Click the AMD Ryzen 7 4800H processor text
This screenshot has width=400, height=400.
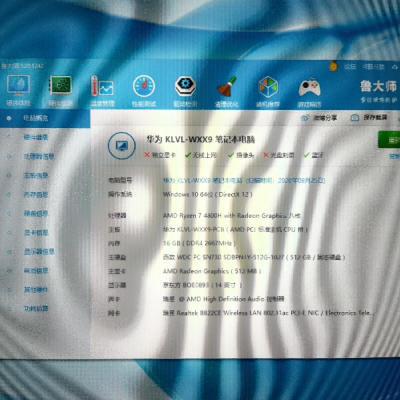point(232,216)
